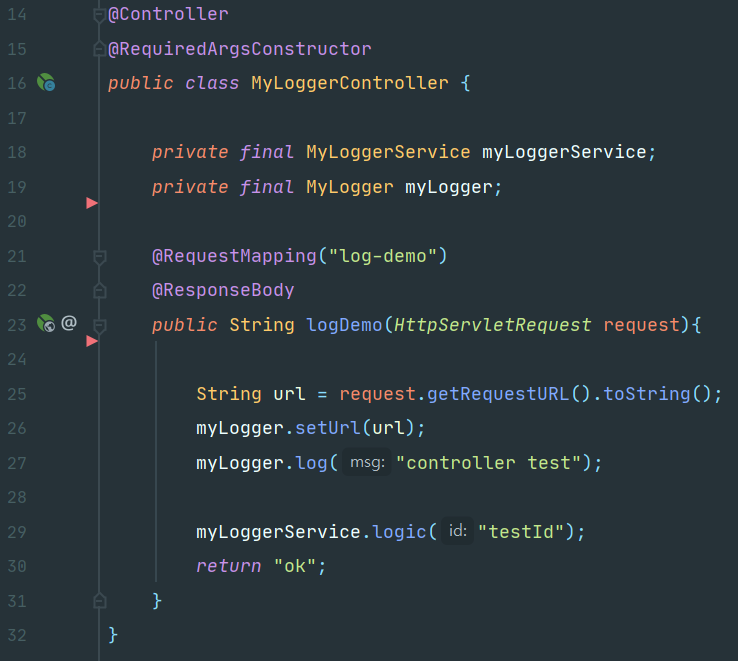Click the "testId" string literal
Screen dimensions: 738x661
[x=521, y=532]
